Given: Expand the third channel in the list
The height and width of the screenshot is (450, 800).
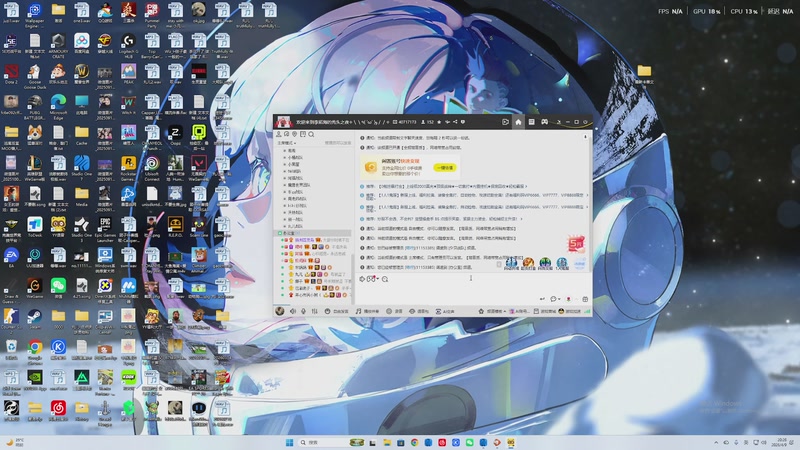Looking at the screenshot, I should 285,164.
